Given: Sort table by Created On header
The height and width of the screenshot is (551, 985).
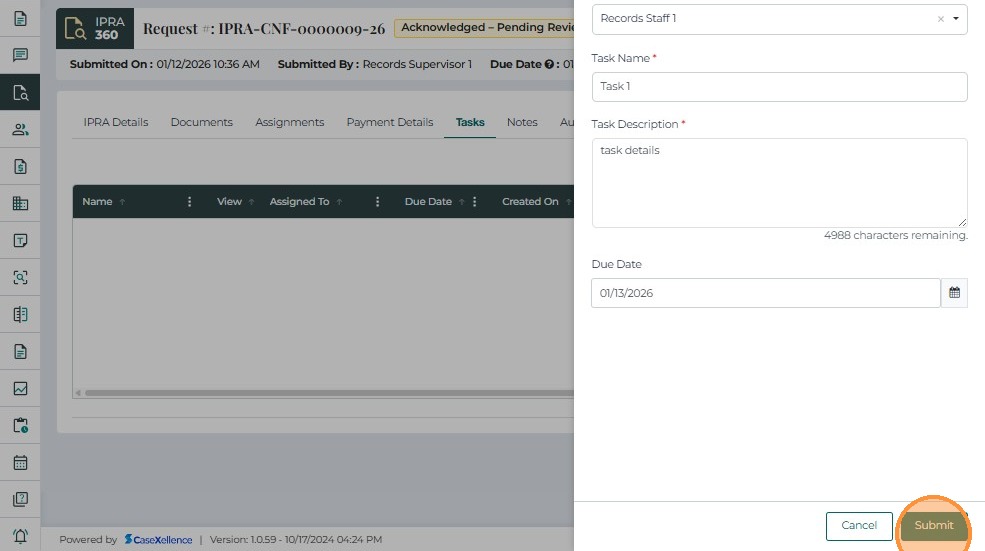Looking at the screenshot, I should click(x=530, y=202).
